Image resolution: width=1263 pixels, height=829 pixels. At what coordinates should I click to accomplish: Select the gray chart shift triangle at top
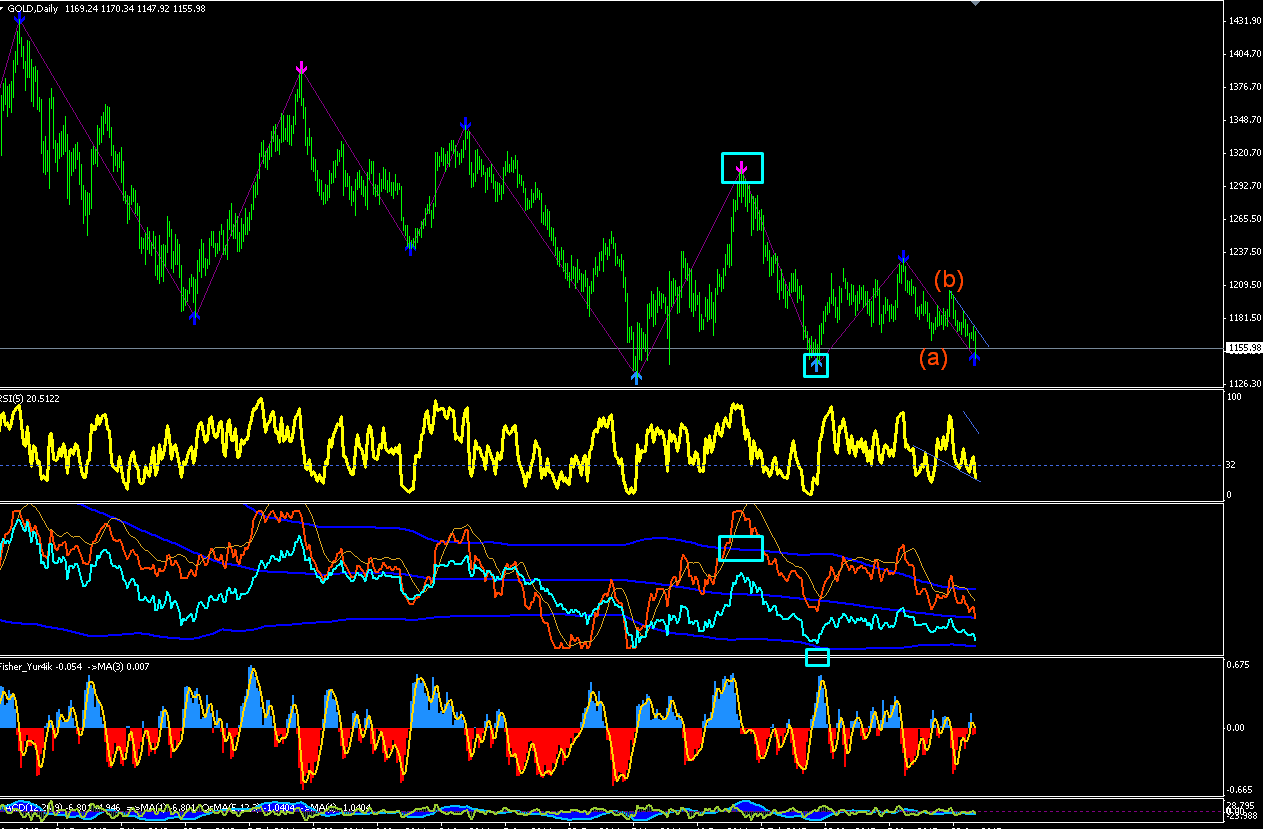[x=976, y=3]
